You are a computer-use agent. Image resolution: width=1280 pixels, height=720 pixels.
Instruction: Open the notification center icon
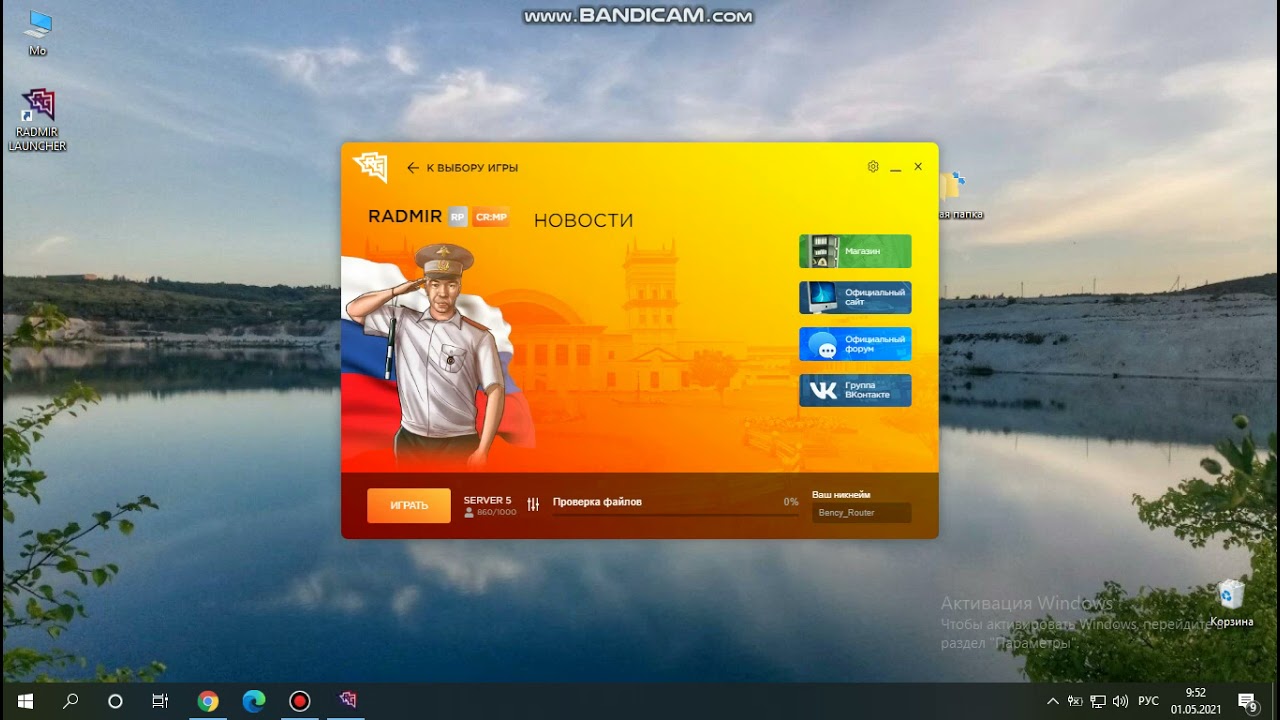pos(1247,701)
